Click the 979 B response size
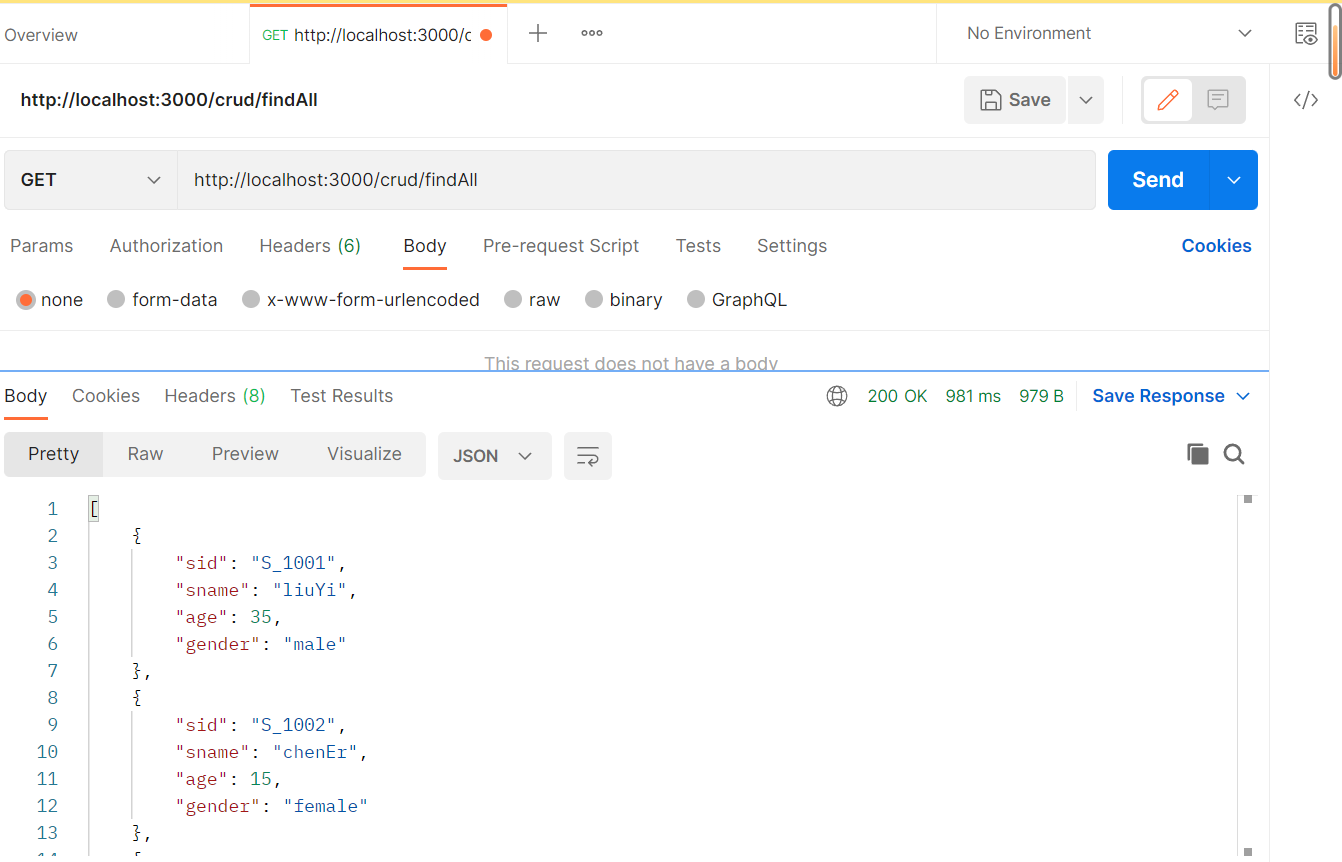1342x862 pixels. [1041, 396]
